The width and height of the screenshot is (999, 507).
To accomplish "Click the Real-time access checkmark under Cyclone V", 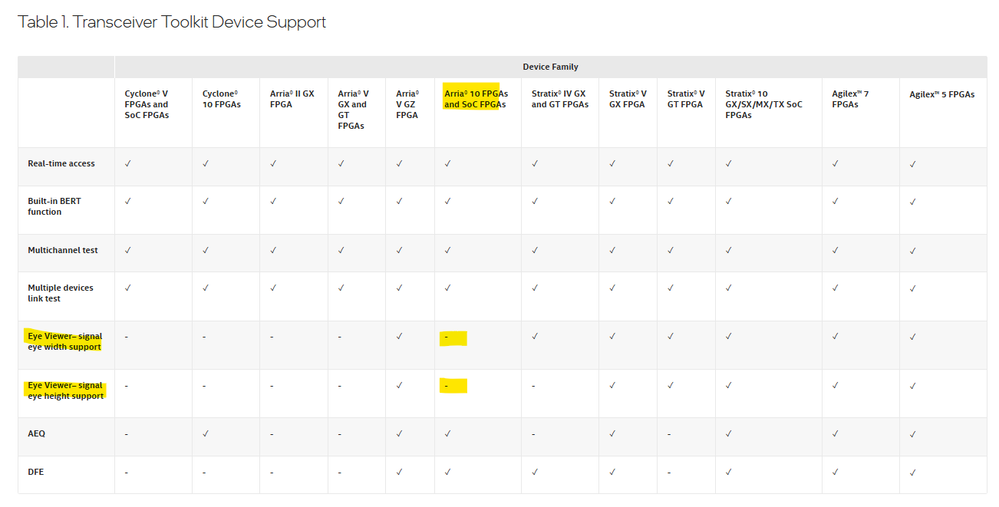I will coord(127,163).
